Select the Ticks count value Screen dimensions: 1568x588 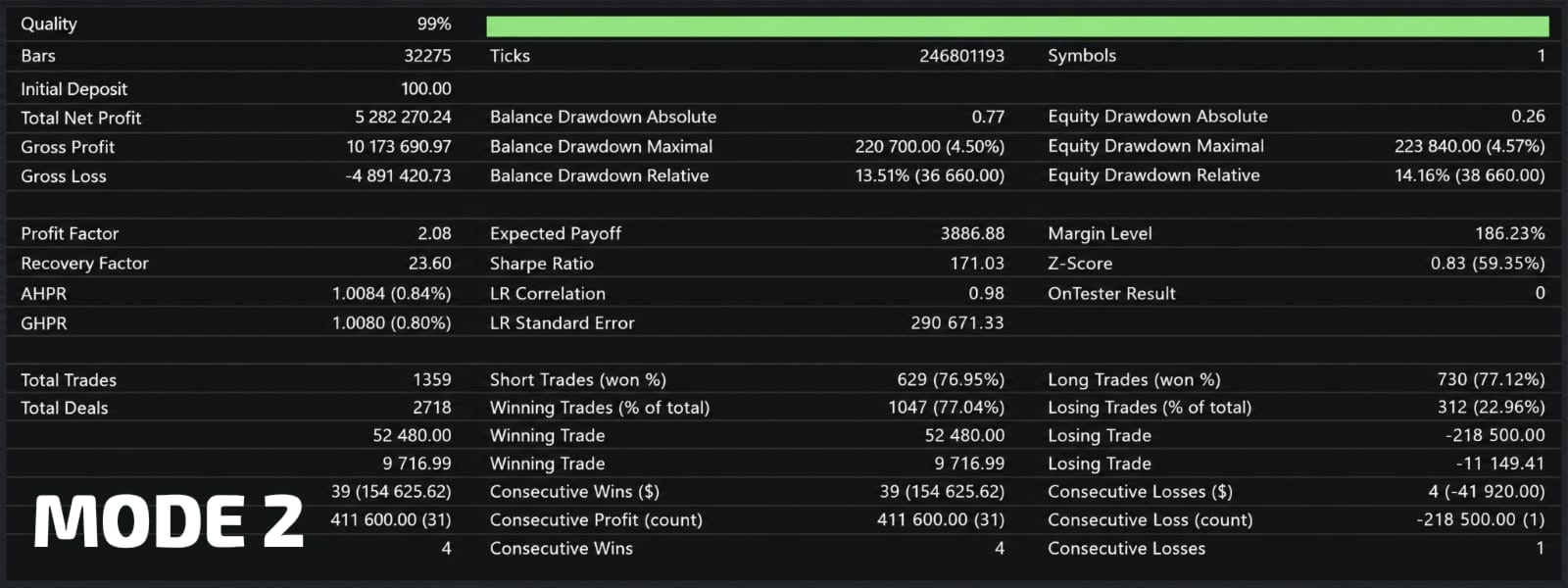click(x=961, y=56)
